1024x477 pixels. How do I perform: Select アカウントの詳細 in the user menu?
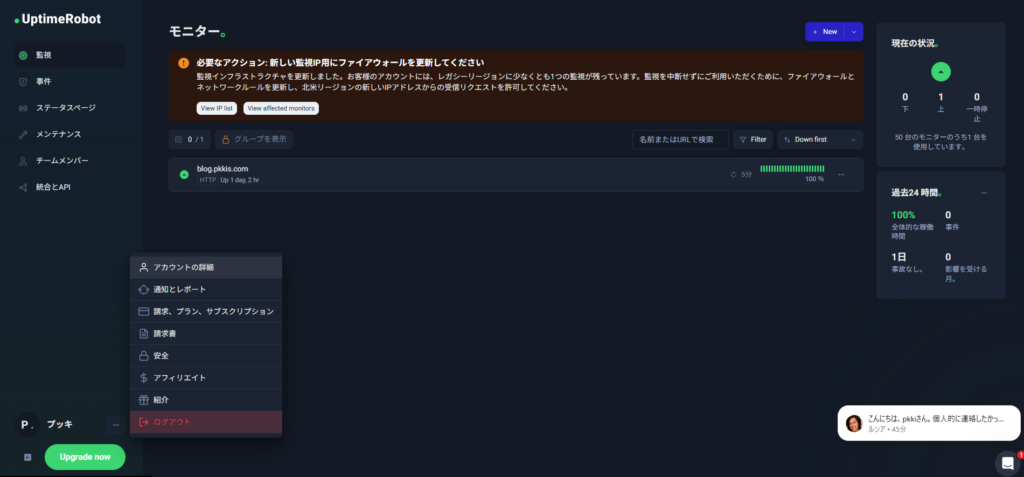click(206, 267)
